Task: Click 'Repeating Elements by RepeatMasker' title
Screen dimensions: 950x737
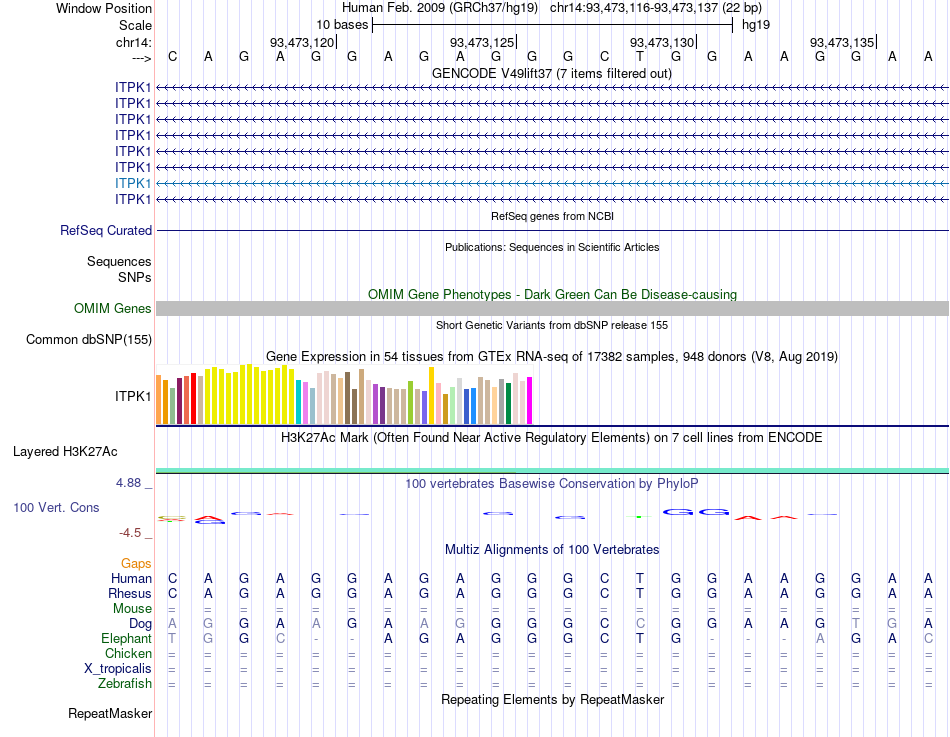Action: pyautogui.click(x=552, y=699)
